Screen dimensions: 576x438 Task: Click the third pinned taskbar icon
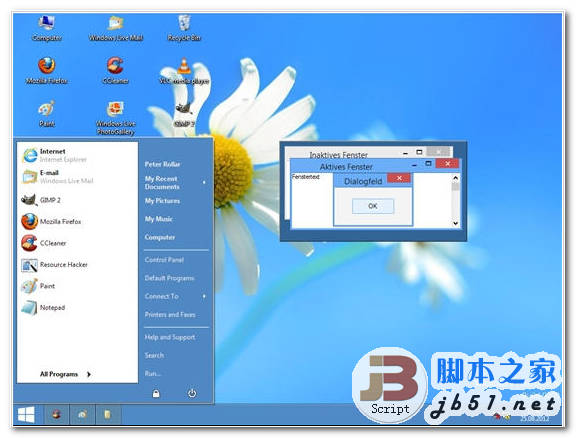[107, 415]
